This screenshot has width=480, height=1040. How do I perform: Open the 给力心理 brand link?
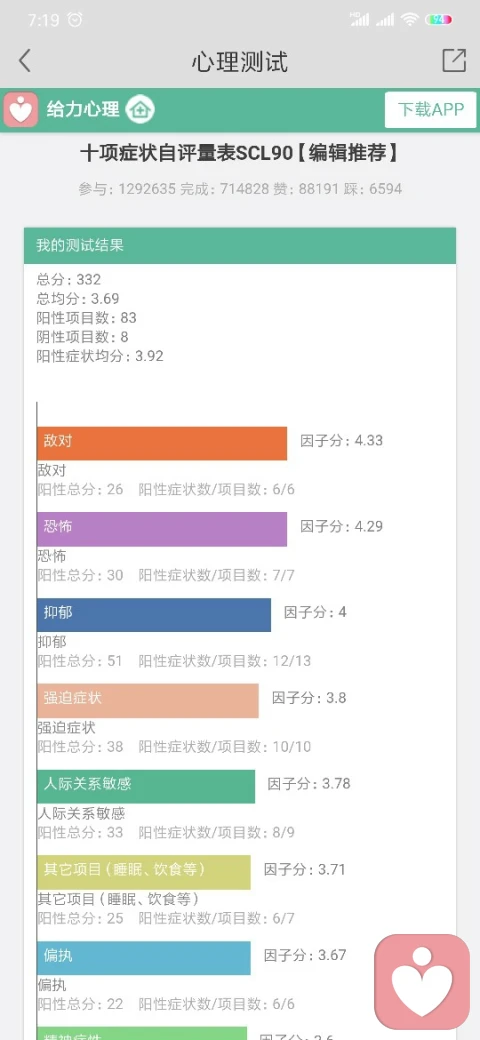click(x=83, y=109)
